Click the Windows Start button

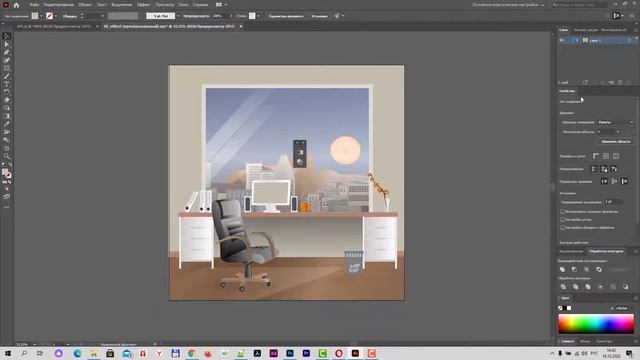tap(7, 353)
